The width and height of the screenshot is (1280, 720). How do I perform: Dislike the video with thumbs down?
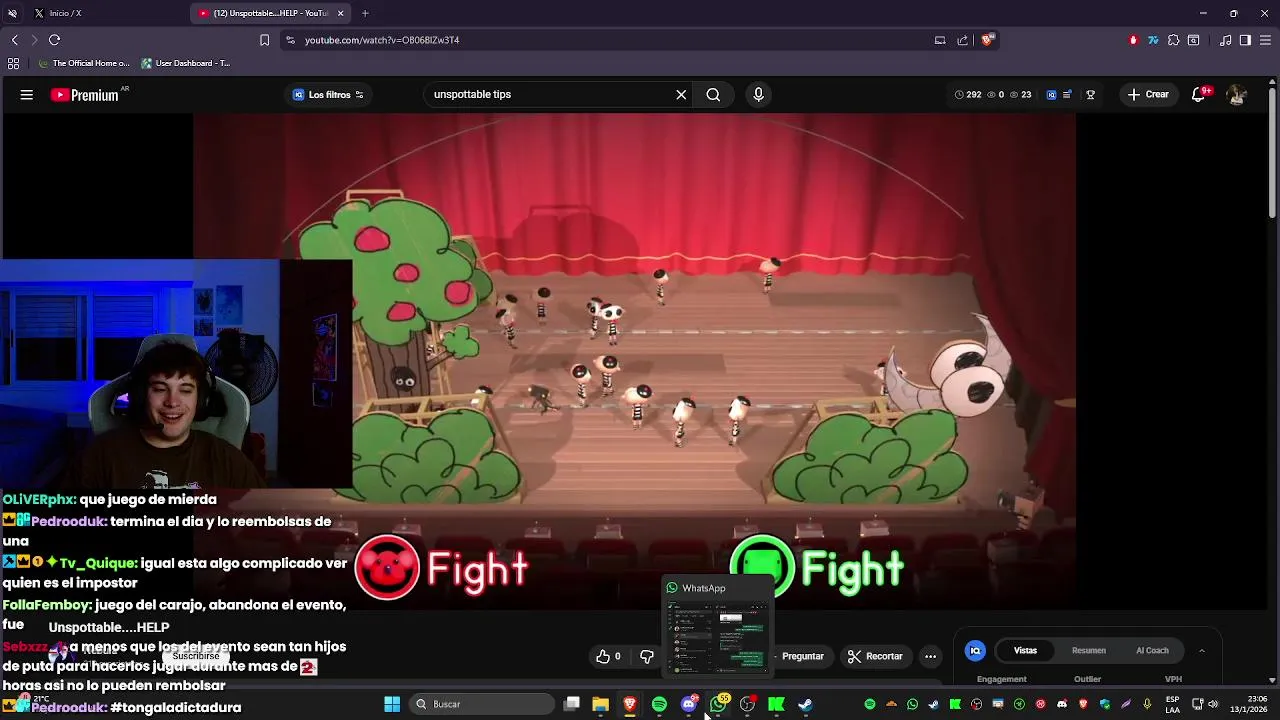point(647,657)
